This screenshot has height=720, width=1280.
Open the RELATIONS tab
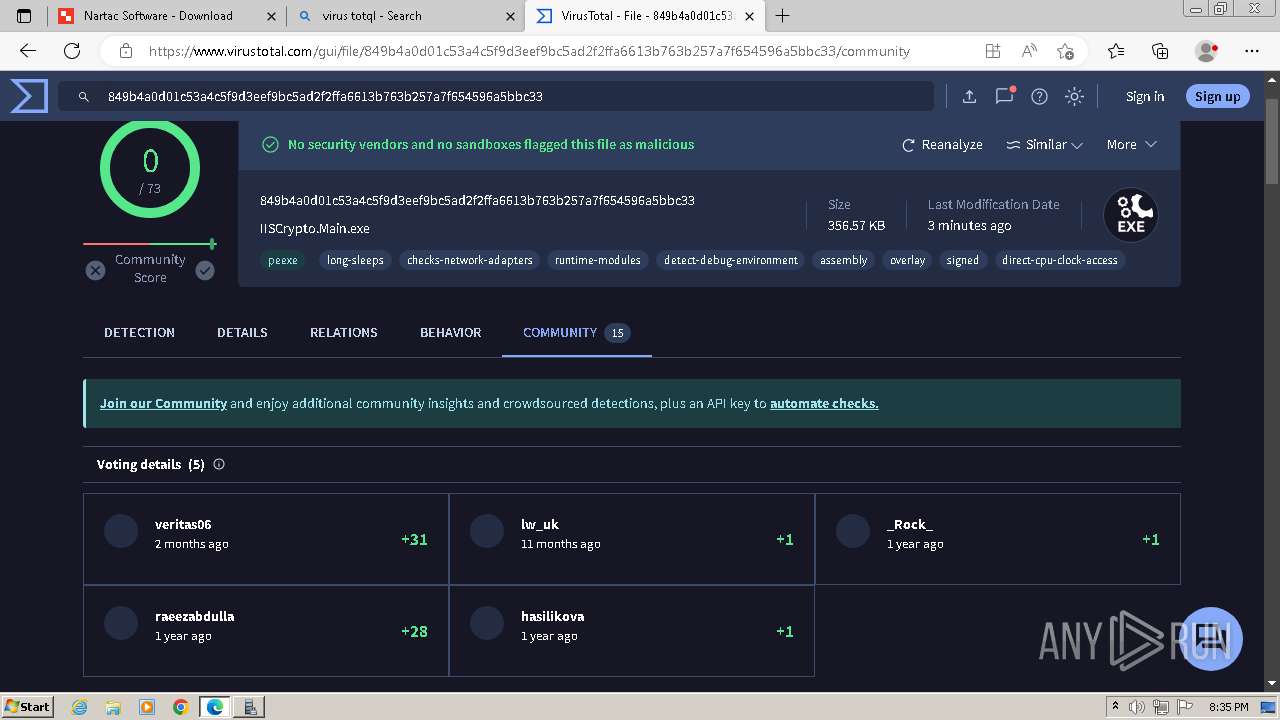(x=343, y=332)
